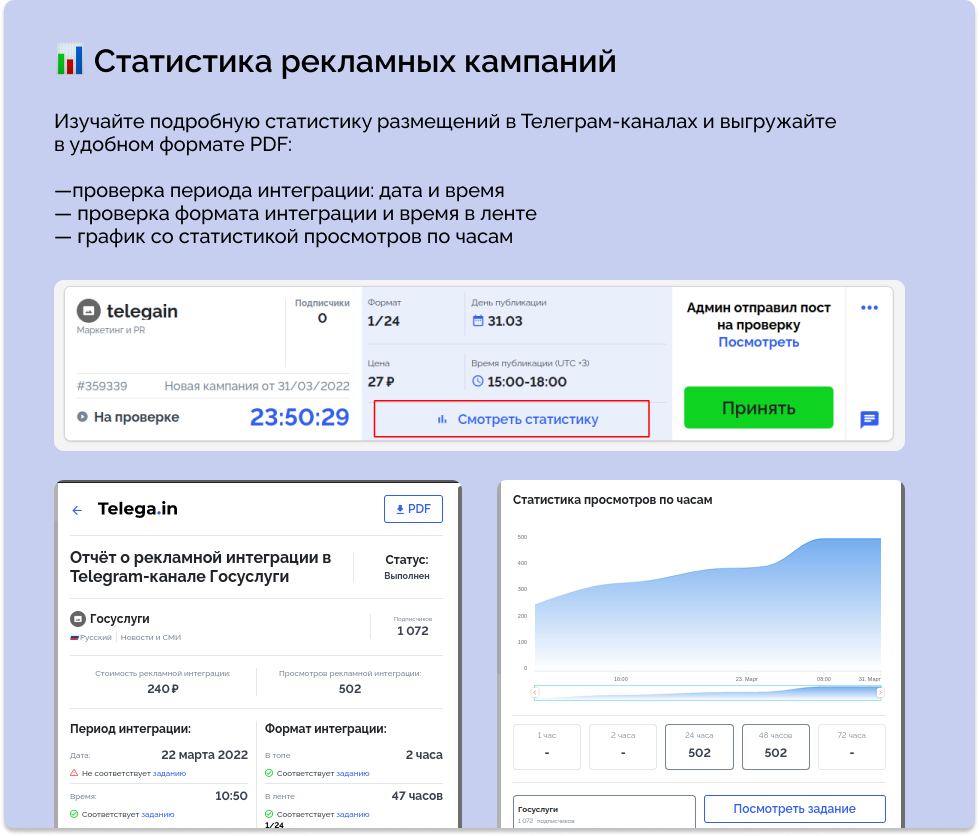Click the format value 1/24
Screen dimensions: 979x836
click(x=383, y=321)
